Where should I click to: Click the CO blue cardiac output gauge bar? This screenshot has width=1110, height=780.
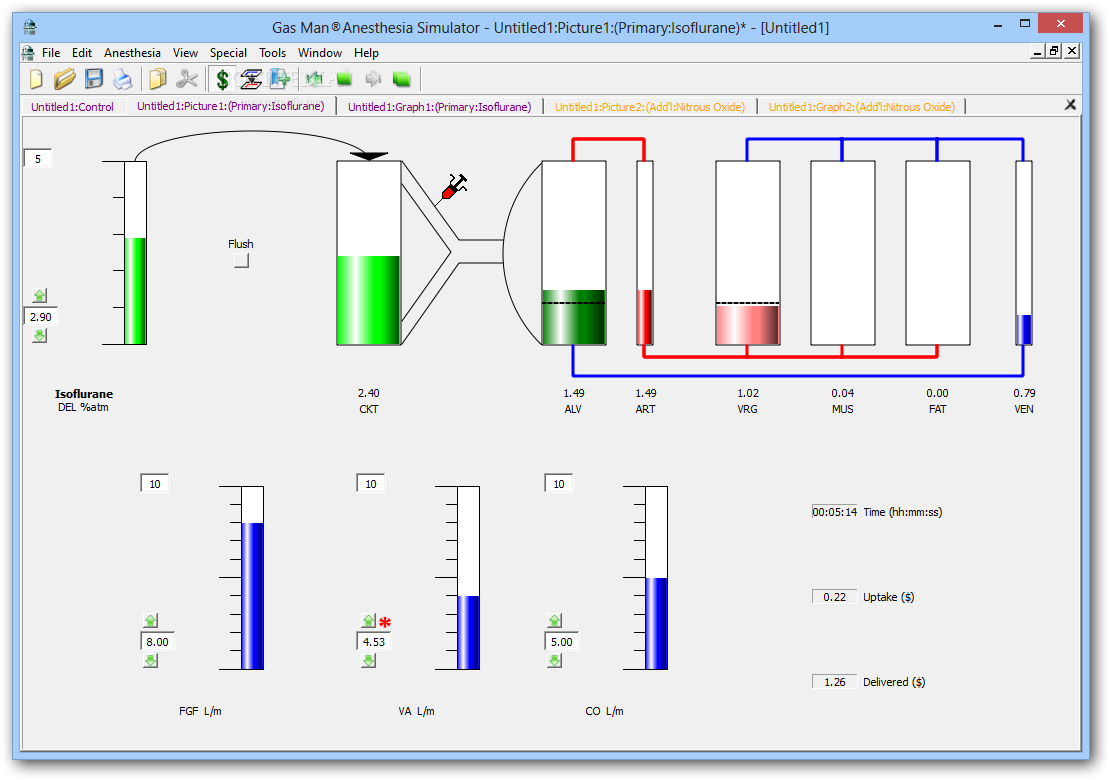656,578
